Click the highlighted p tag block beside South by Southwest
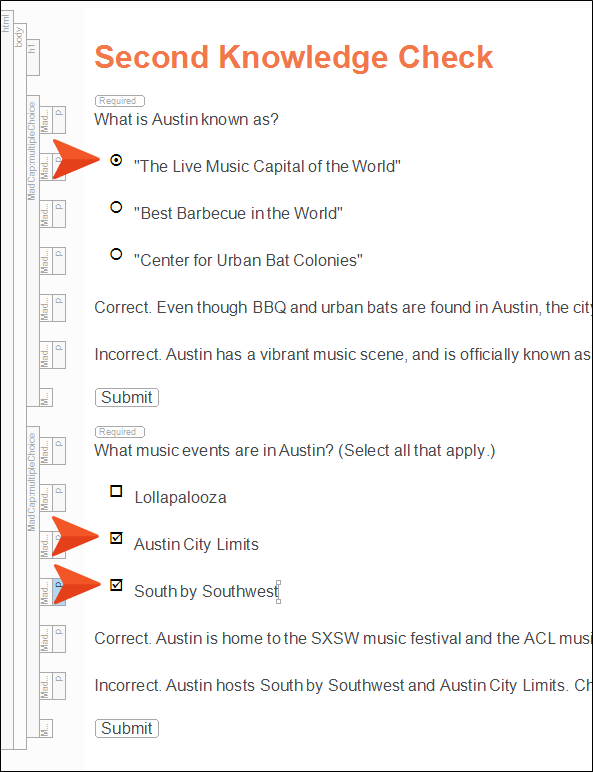The width and height of the screenshot is (593, 772). point(59,592)
